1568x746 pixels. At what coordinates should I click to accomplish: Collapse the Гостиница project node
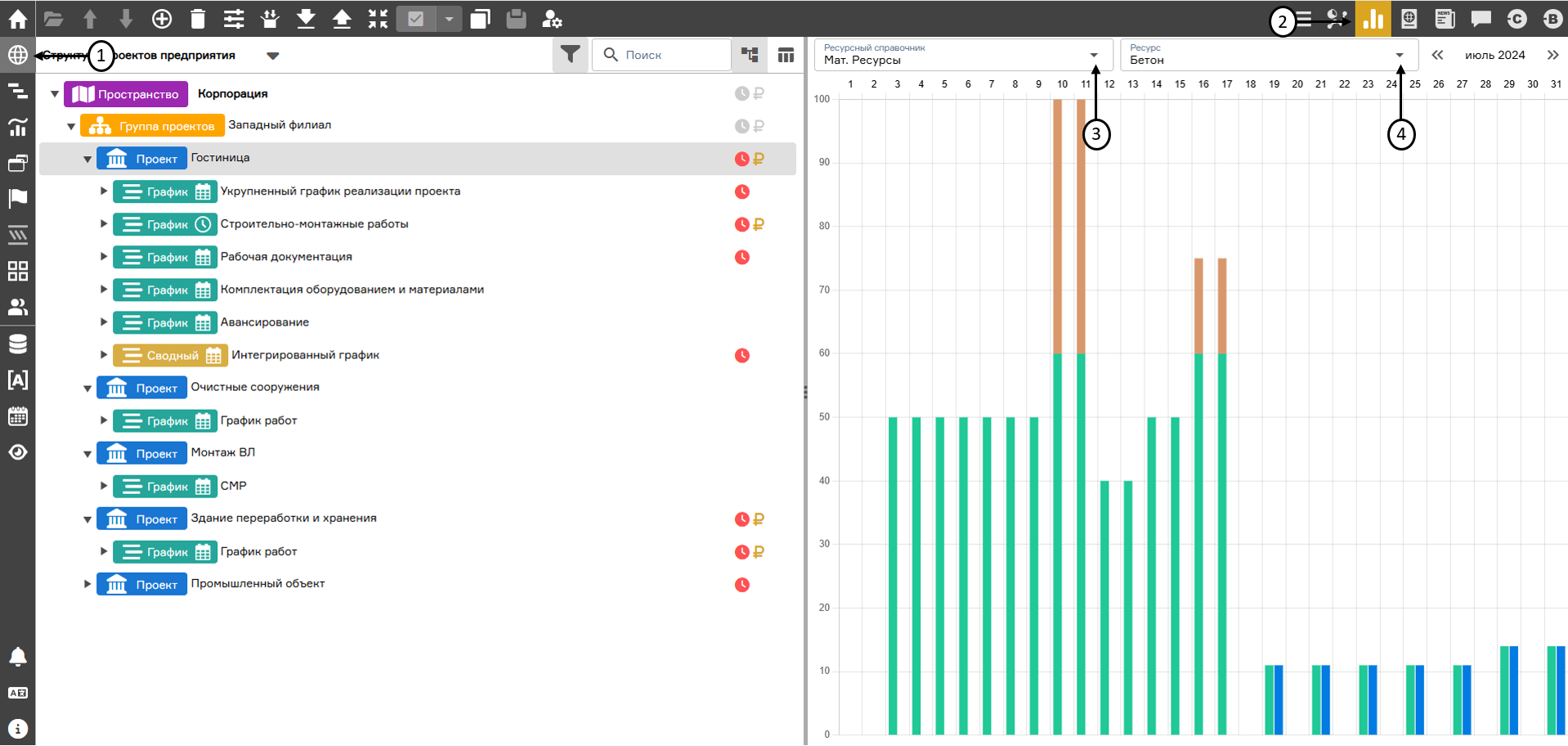click(x=87, y=160)
